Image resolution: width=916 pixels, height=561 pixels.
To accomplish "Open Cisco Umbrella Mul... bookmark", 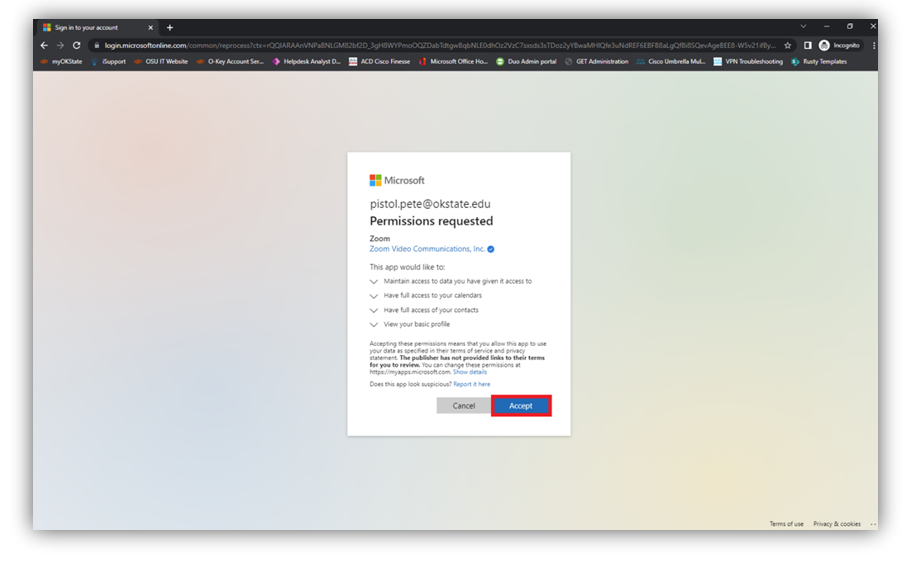I will [x=671, y=61].
